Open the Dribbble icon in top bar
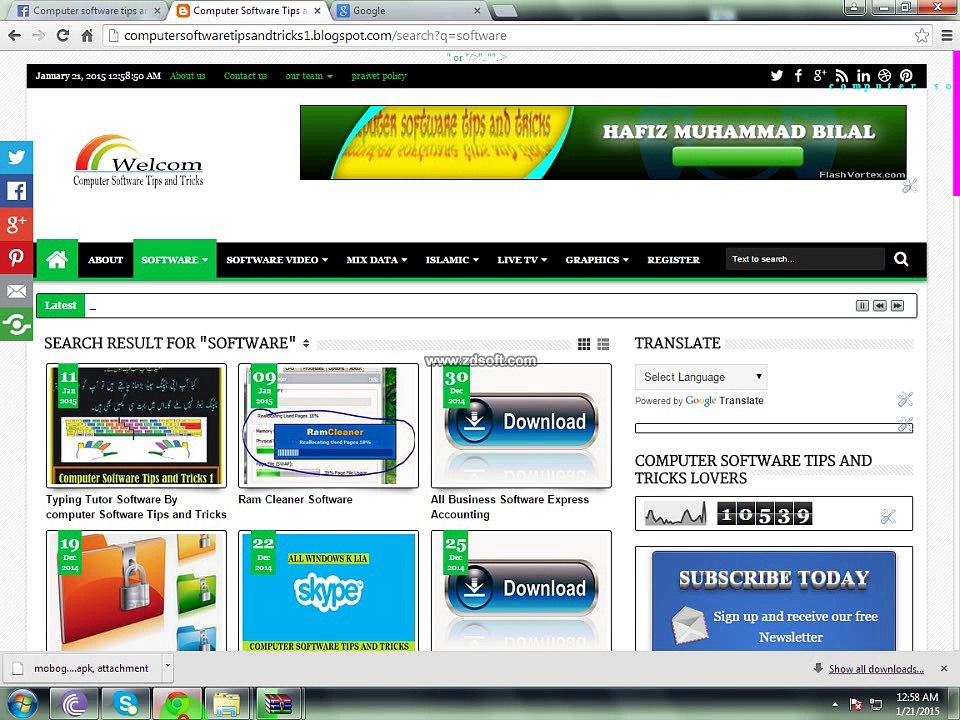Image resolution: width=960 pixels, height=720 pixels. tap(885, 76)
